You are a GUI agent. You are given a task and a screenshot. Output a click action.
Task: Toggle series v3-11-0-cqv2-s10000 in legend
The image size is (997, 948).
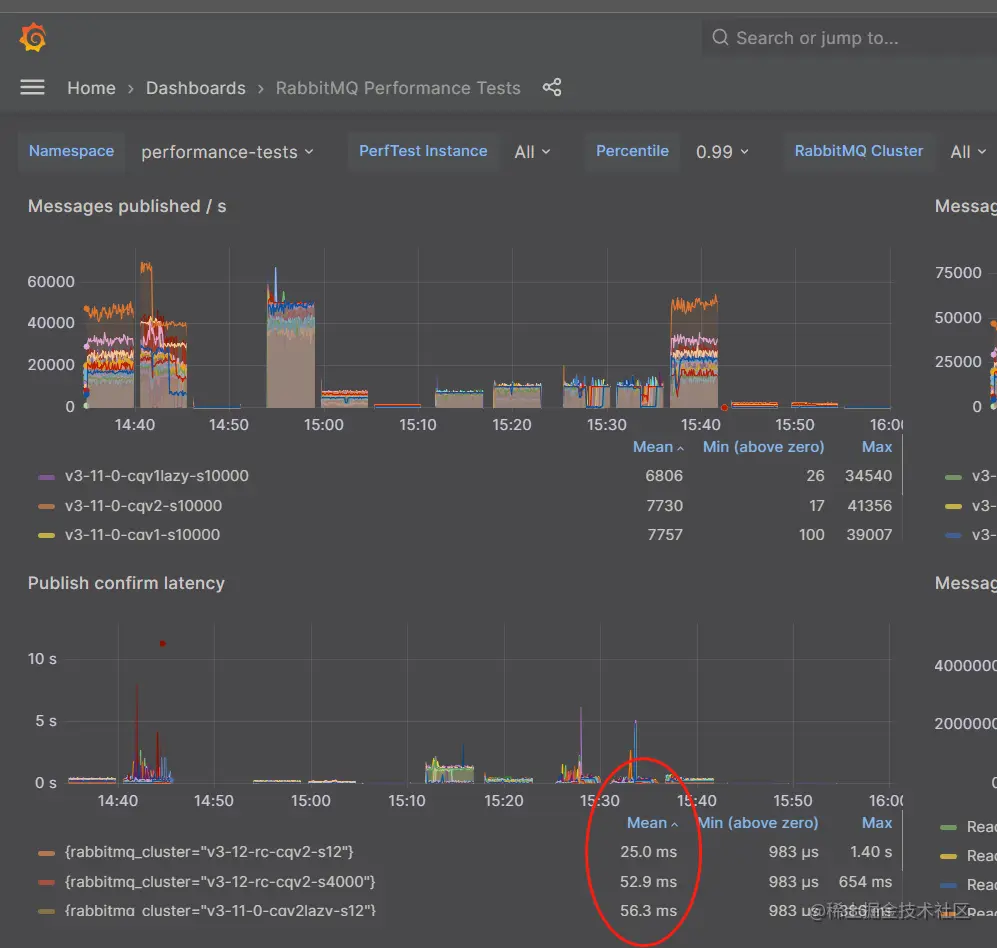(143, 506)
